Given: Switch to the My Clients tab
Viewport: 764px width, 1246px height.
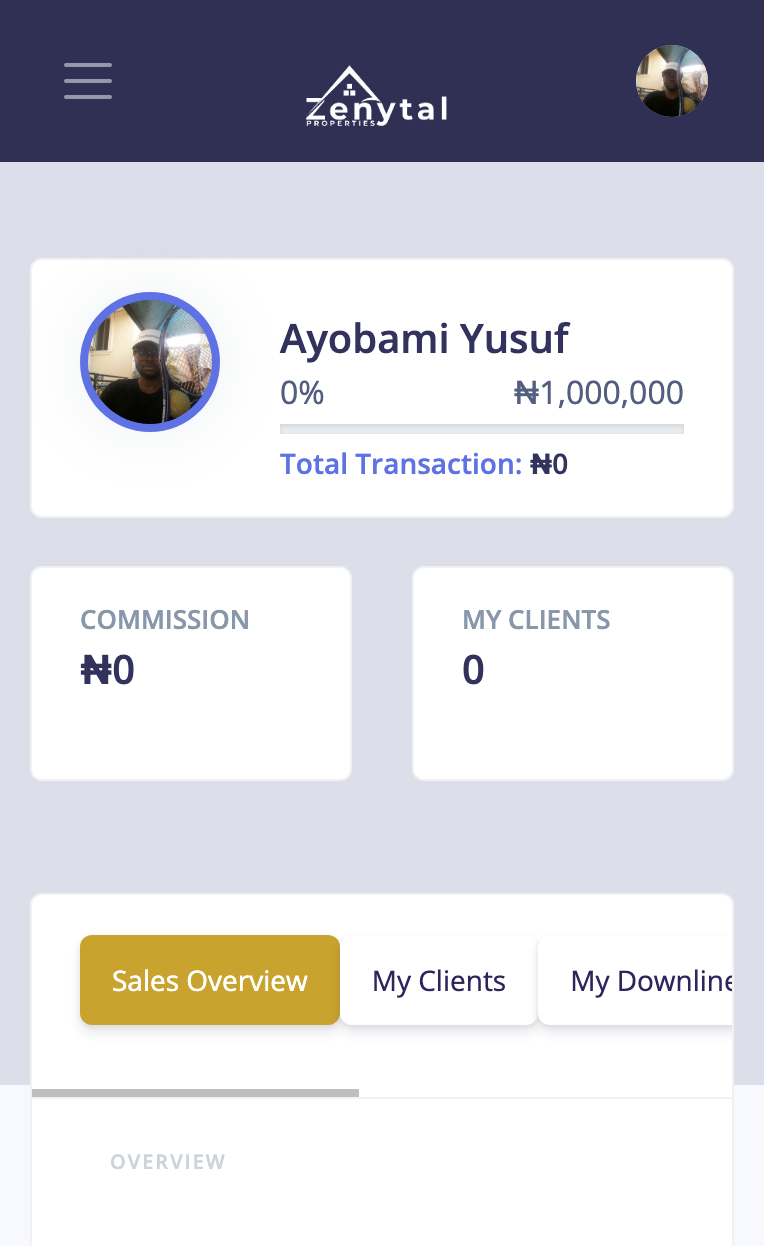Looking at the screenshot, I should [x=439, y=981].
